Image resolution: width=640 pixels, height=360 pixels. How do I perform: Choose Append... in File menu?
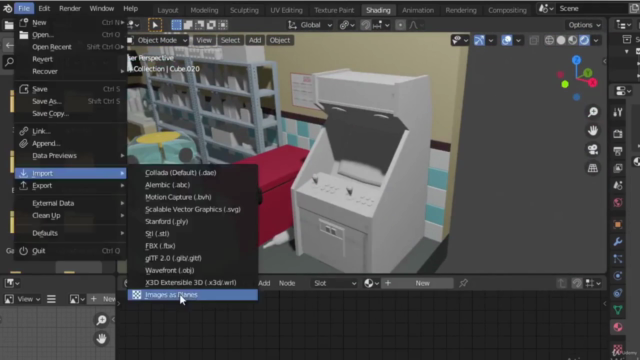click(71, 143)
